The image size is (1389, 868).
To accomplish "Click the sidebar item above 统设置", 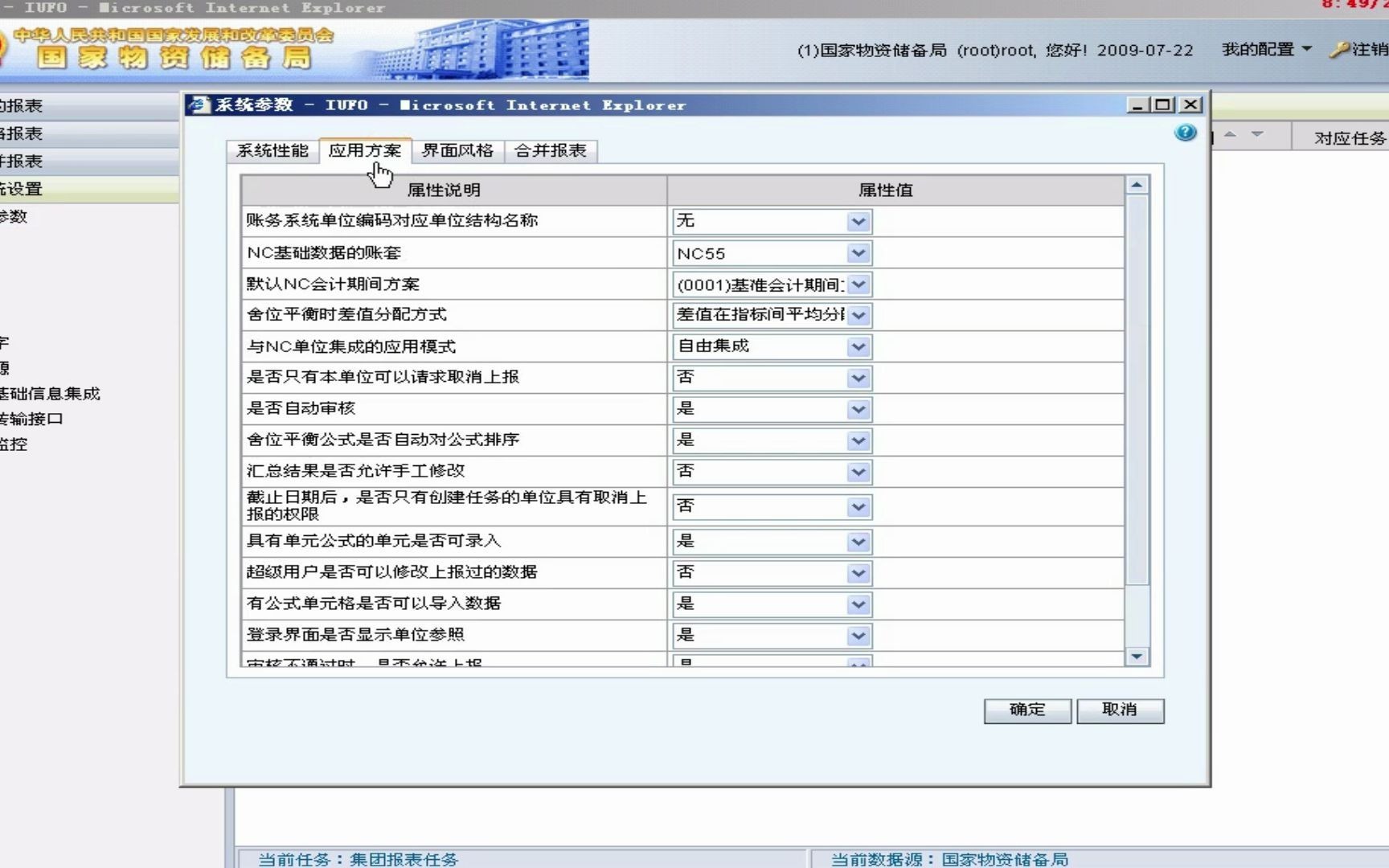I will pyautogui.click(x=89, y=161).
